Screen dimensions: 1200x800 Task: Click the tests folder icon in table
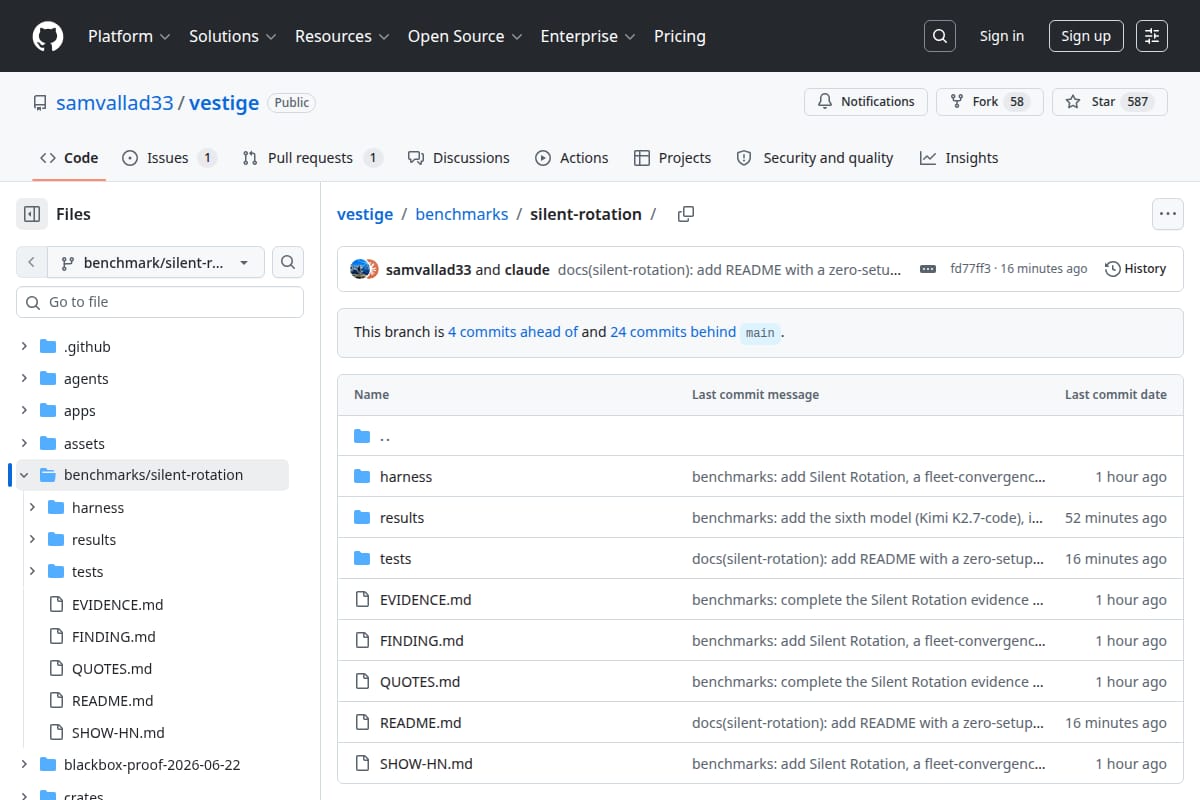pyautogui.click(x=362, y=559)
